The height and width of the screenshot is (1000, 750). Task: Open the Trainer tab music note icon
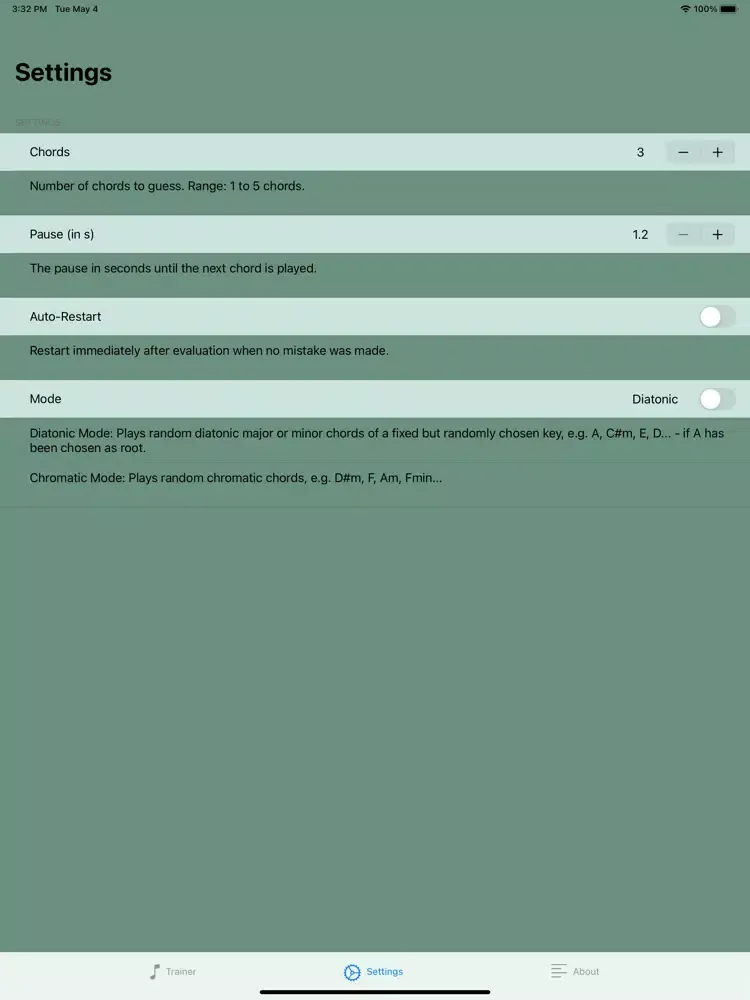click(154, 971)
